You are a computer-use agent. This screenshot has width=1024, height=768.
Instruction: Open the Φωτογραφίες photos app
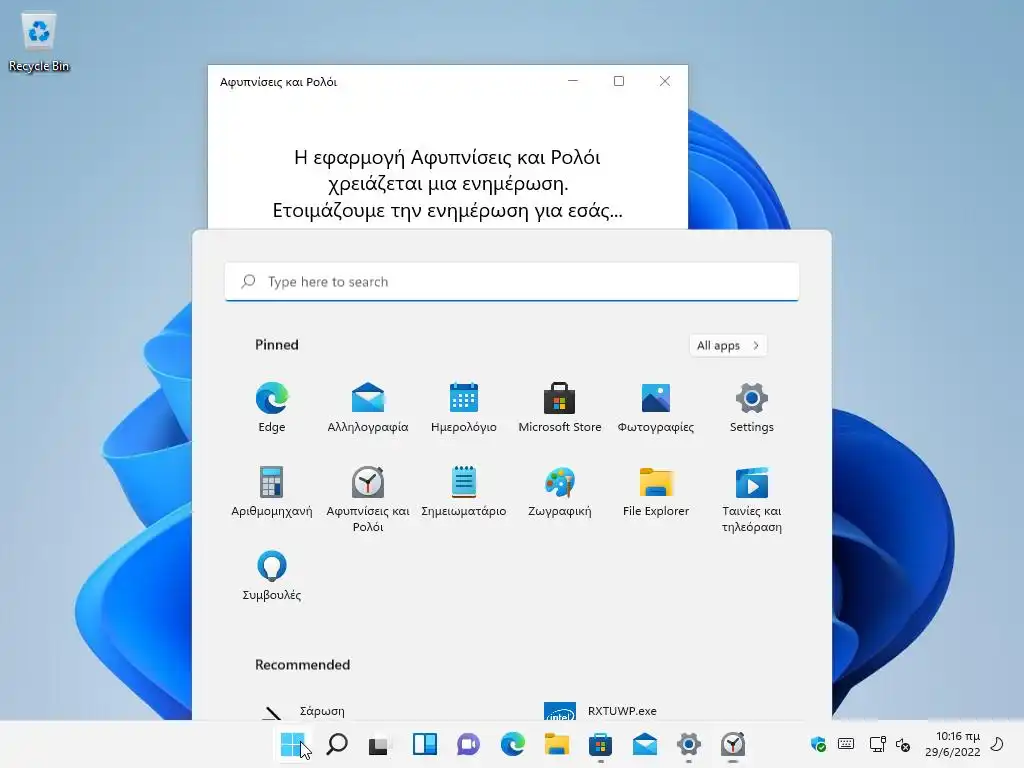pos(656,408)
